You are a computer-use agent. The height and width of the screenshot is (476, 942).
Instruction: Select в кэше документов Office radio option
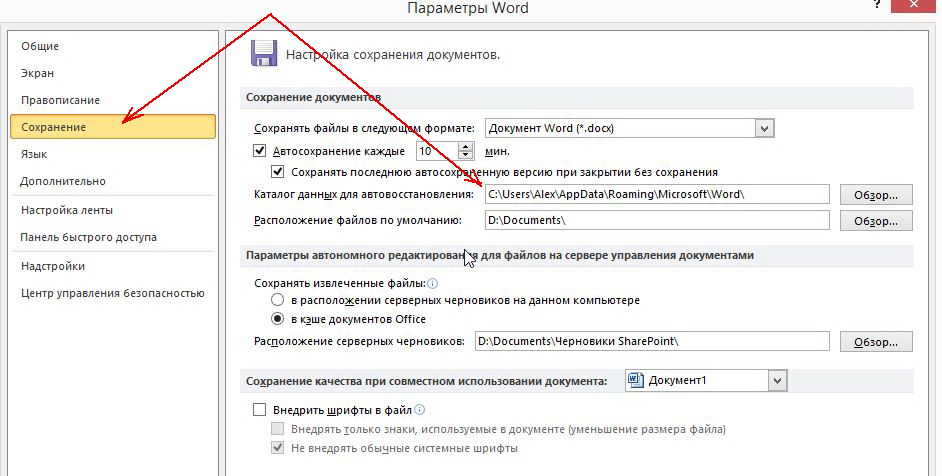click(x=277, y=319)
